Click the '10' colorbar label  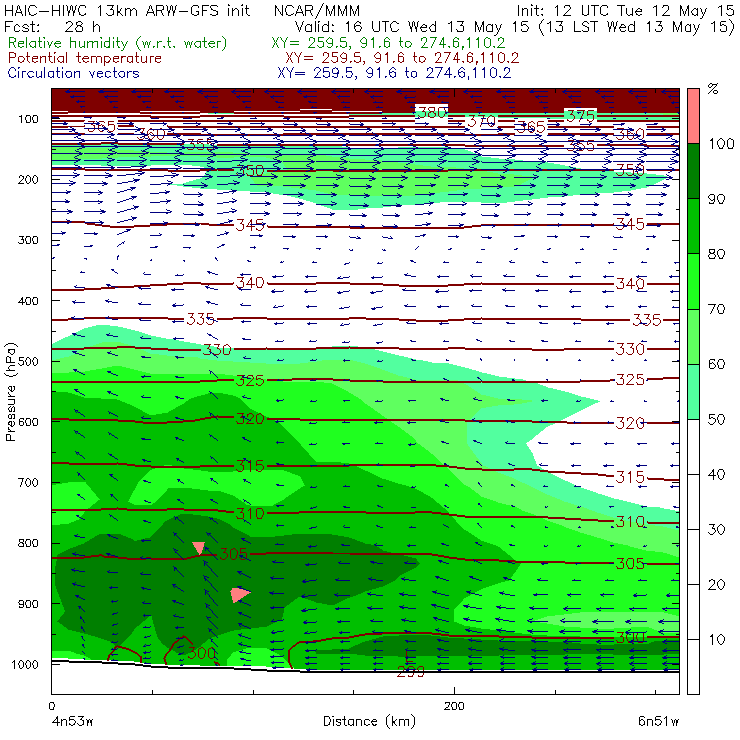[716, 639]
